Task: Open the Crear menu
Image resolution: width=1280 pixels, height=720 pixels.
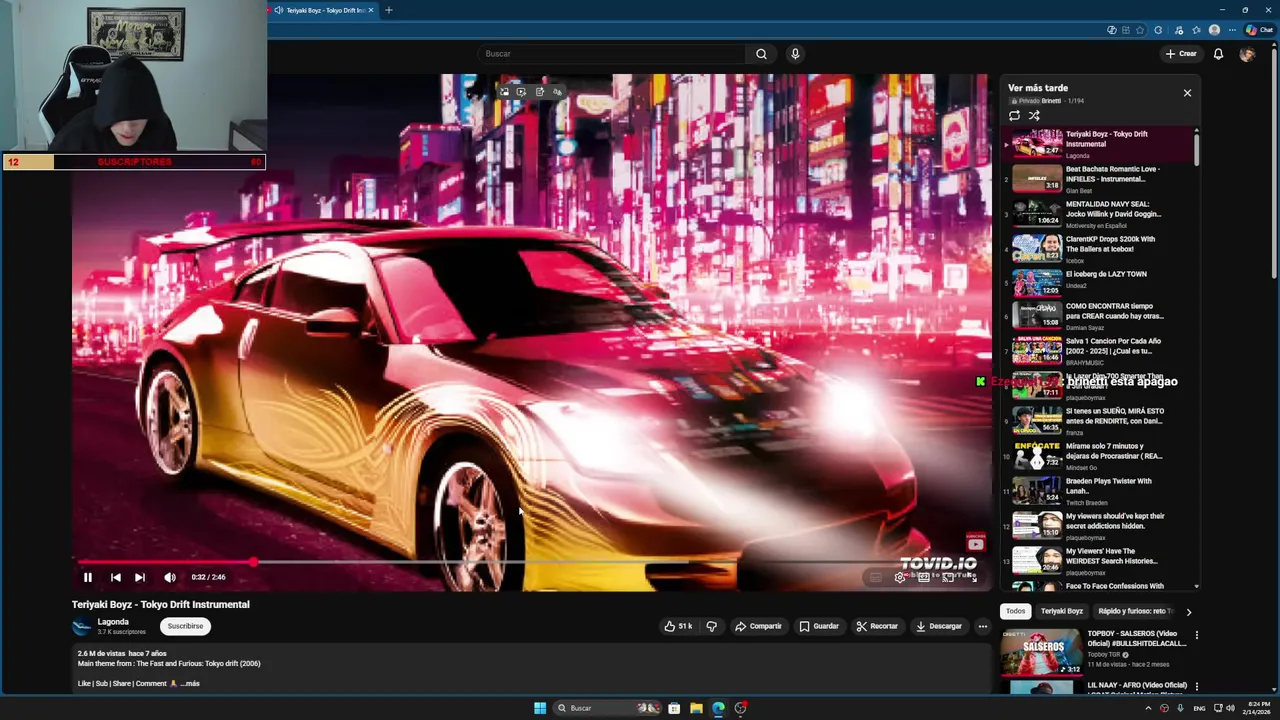Action: (1181, 54)
